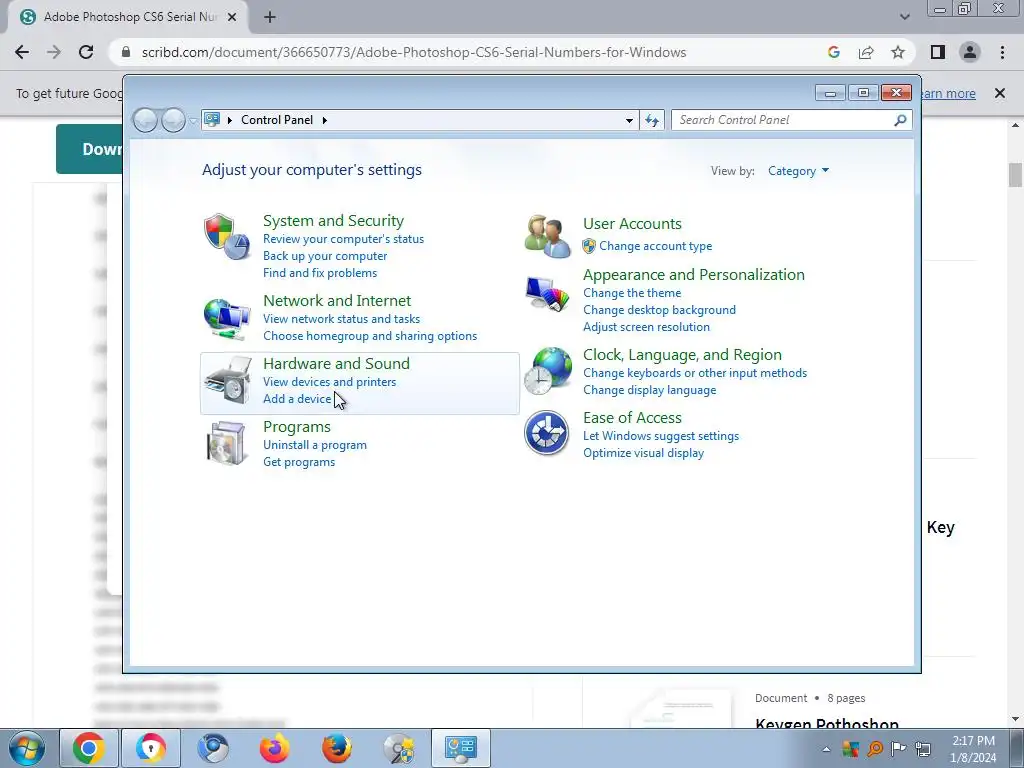
Task: Open Choose homegroup and sharing options
Action: click(370, 336)
